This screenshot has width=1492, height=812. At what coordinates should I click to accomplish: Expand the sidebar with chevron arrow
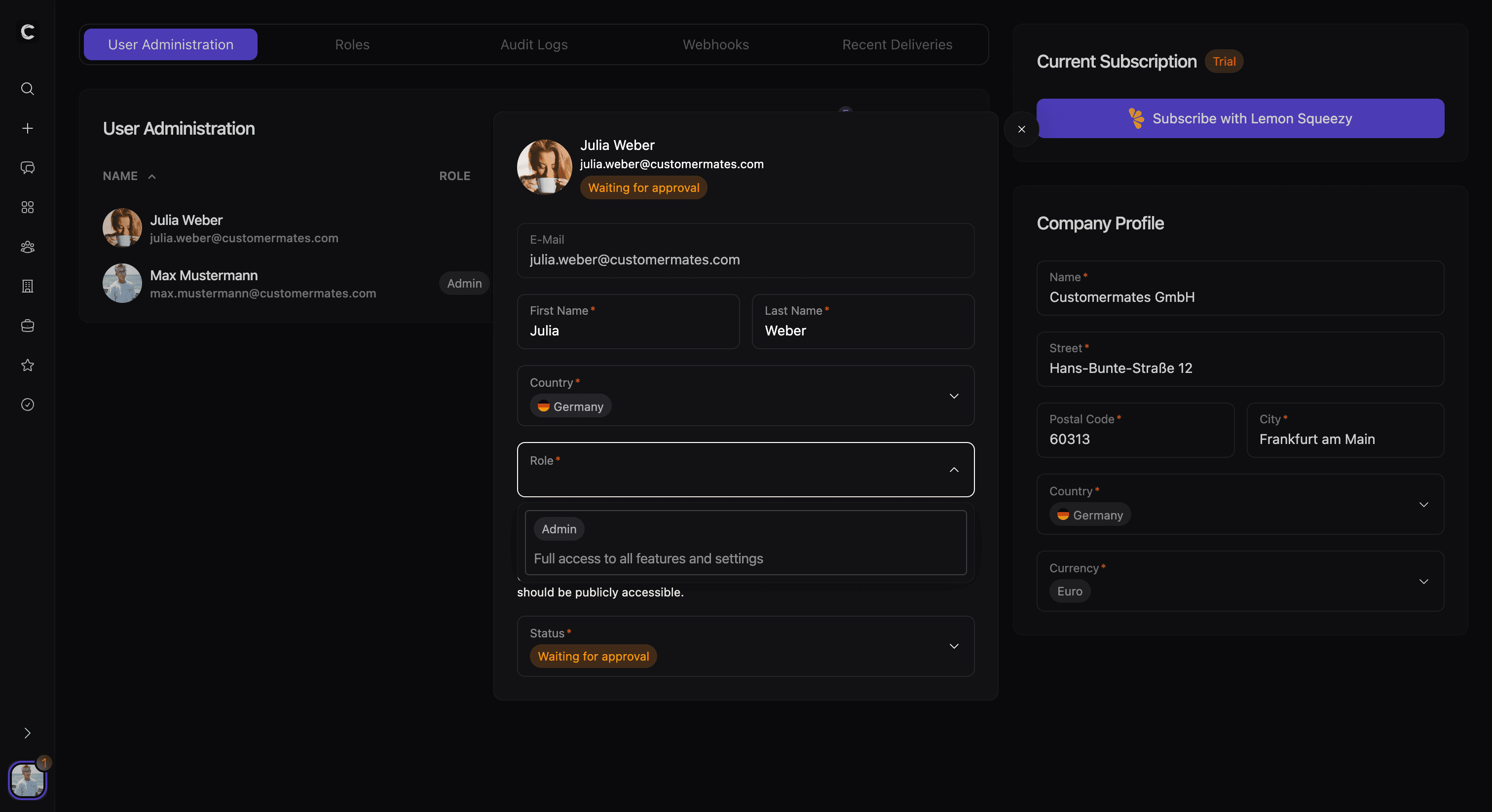(27, 733)
